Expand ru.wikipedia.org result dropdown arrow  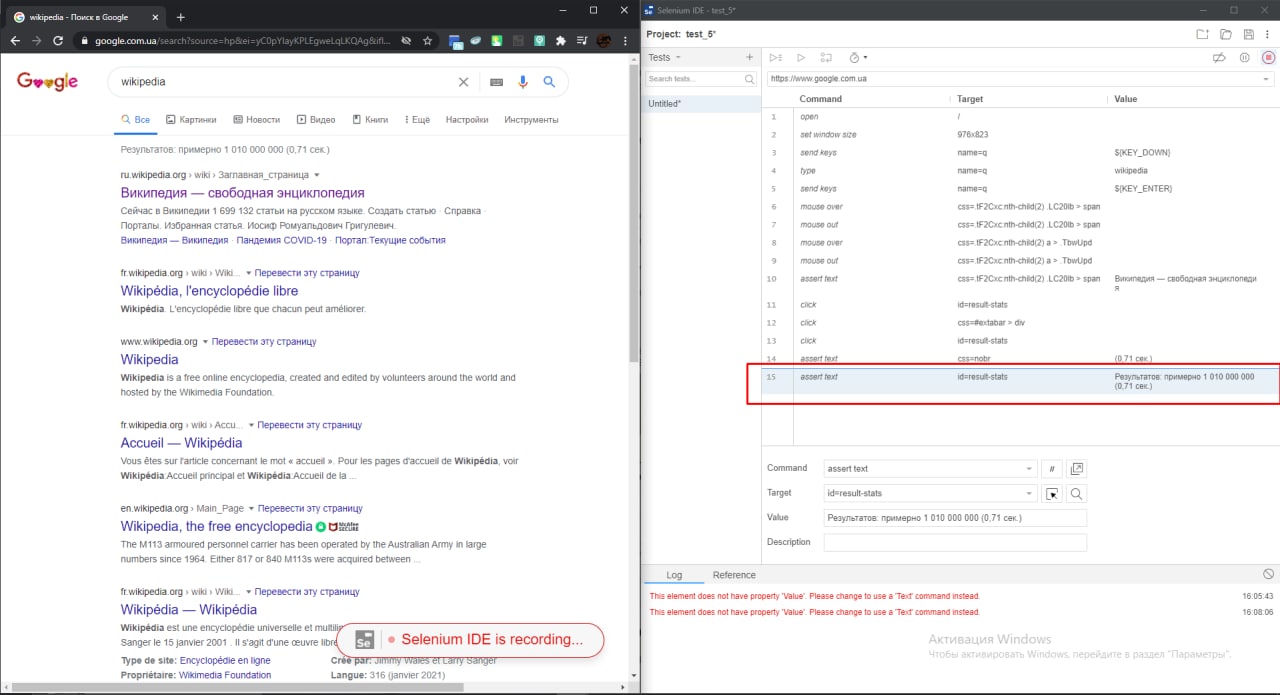(x=317, y=175)
